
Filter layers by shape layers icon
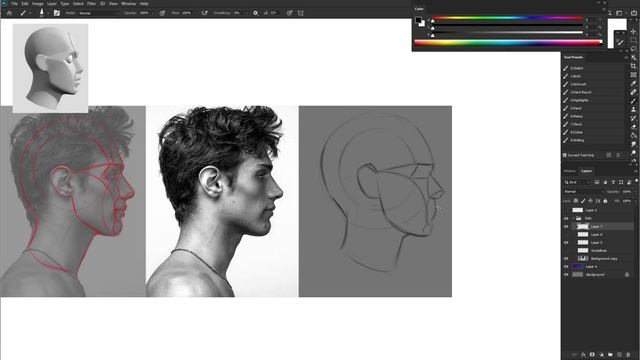point(621,182)
